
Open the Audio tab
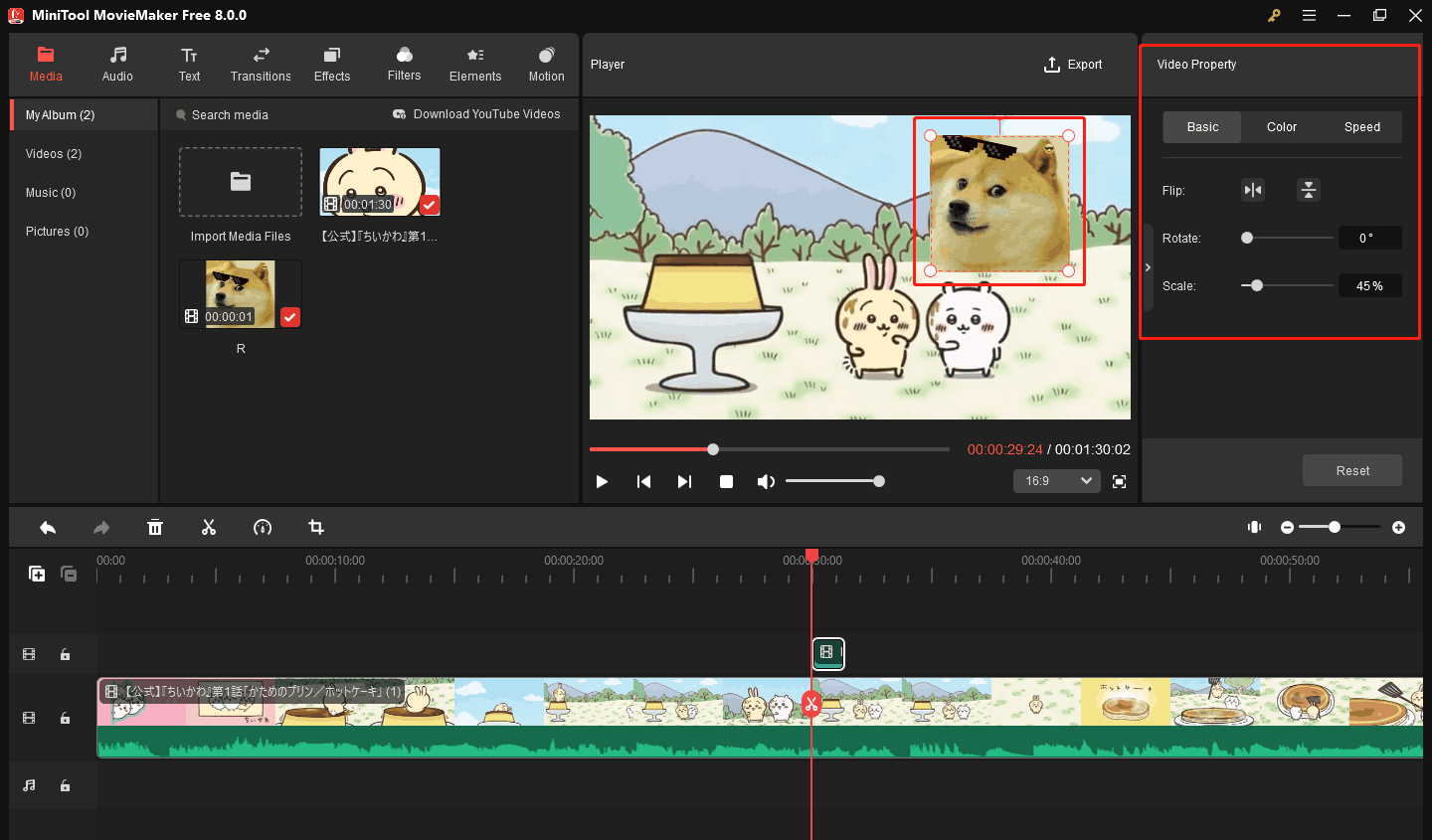117,65
